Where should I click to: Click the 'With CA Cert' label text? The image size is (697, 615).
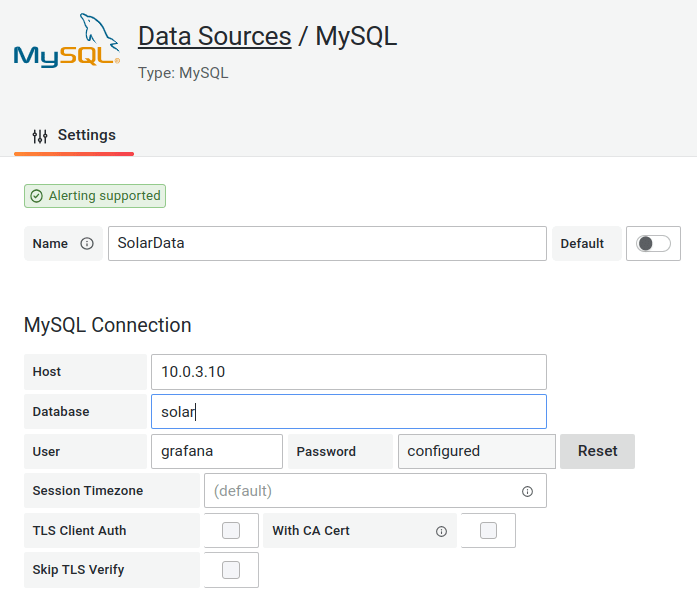point(311,531)
